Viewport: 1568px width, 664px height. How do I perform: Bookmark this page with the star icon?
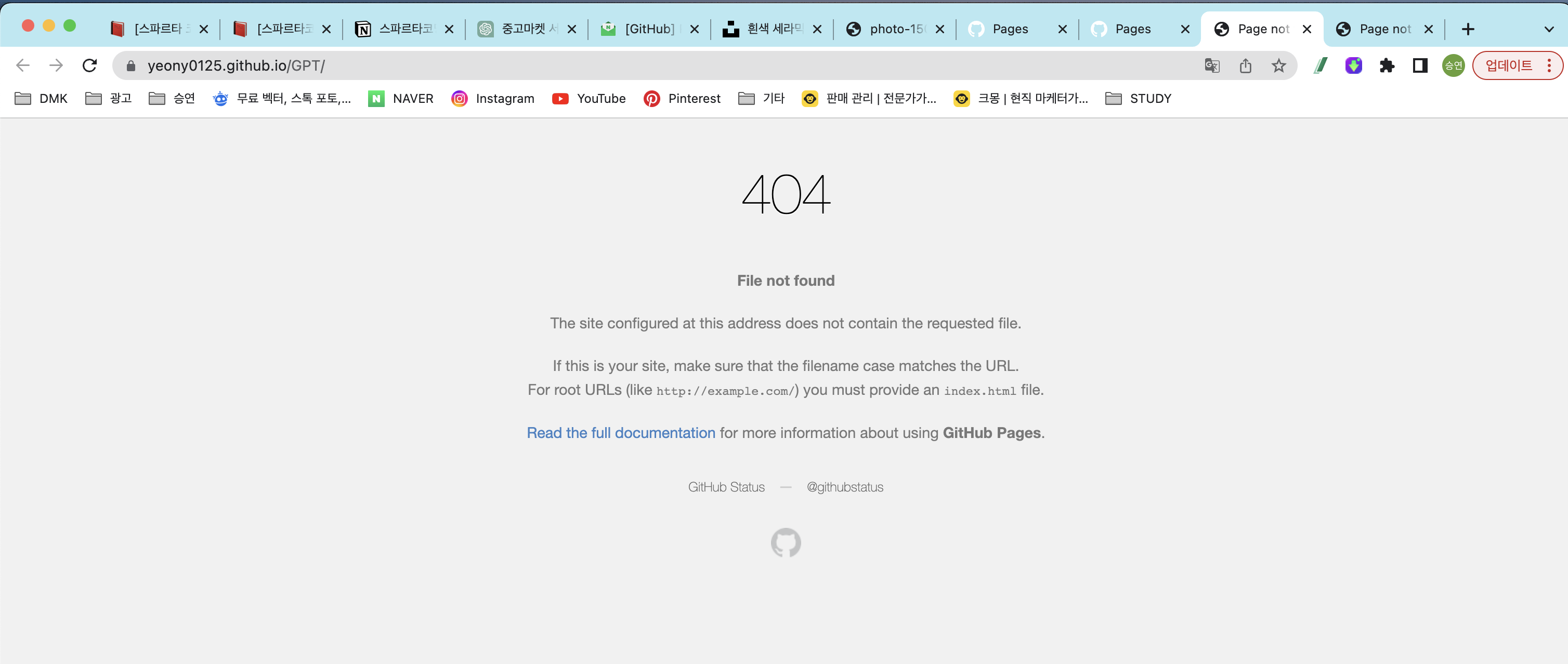[1279, 65]
